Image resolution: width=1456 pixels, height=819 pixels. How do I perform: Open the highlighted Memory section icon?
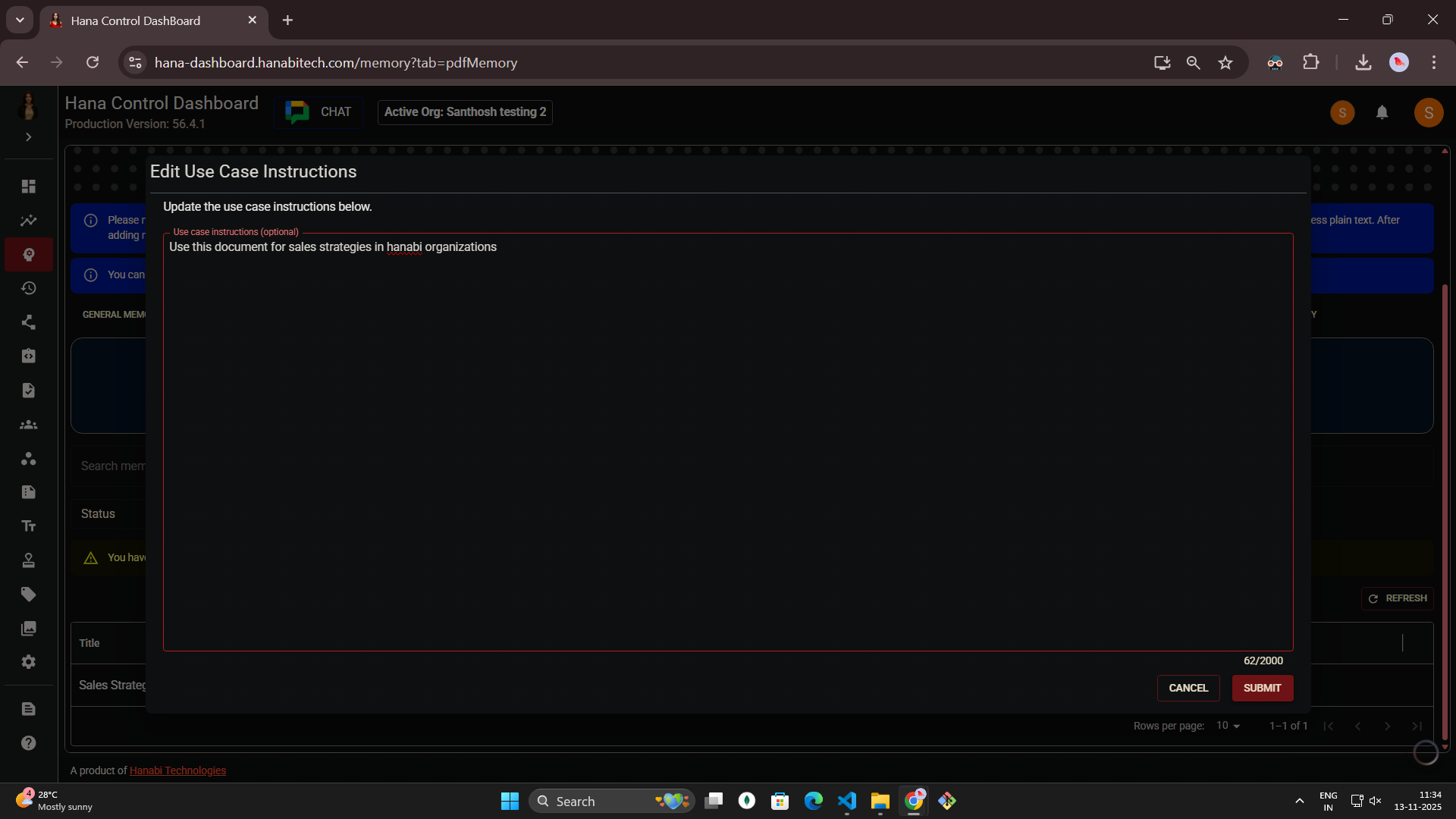28,255
